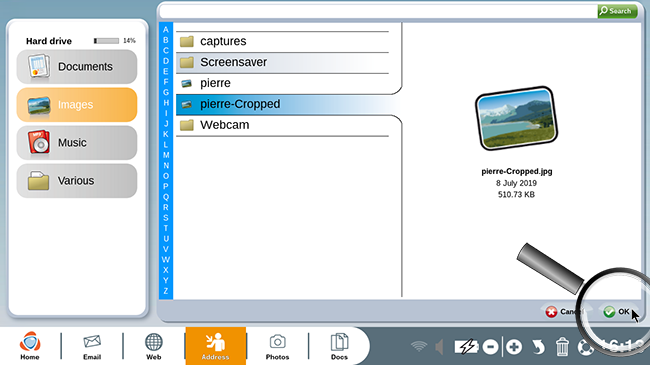Click the search input field
The image size is (650, 365).
pos(378,11)
